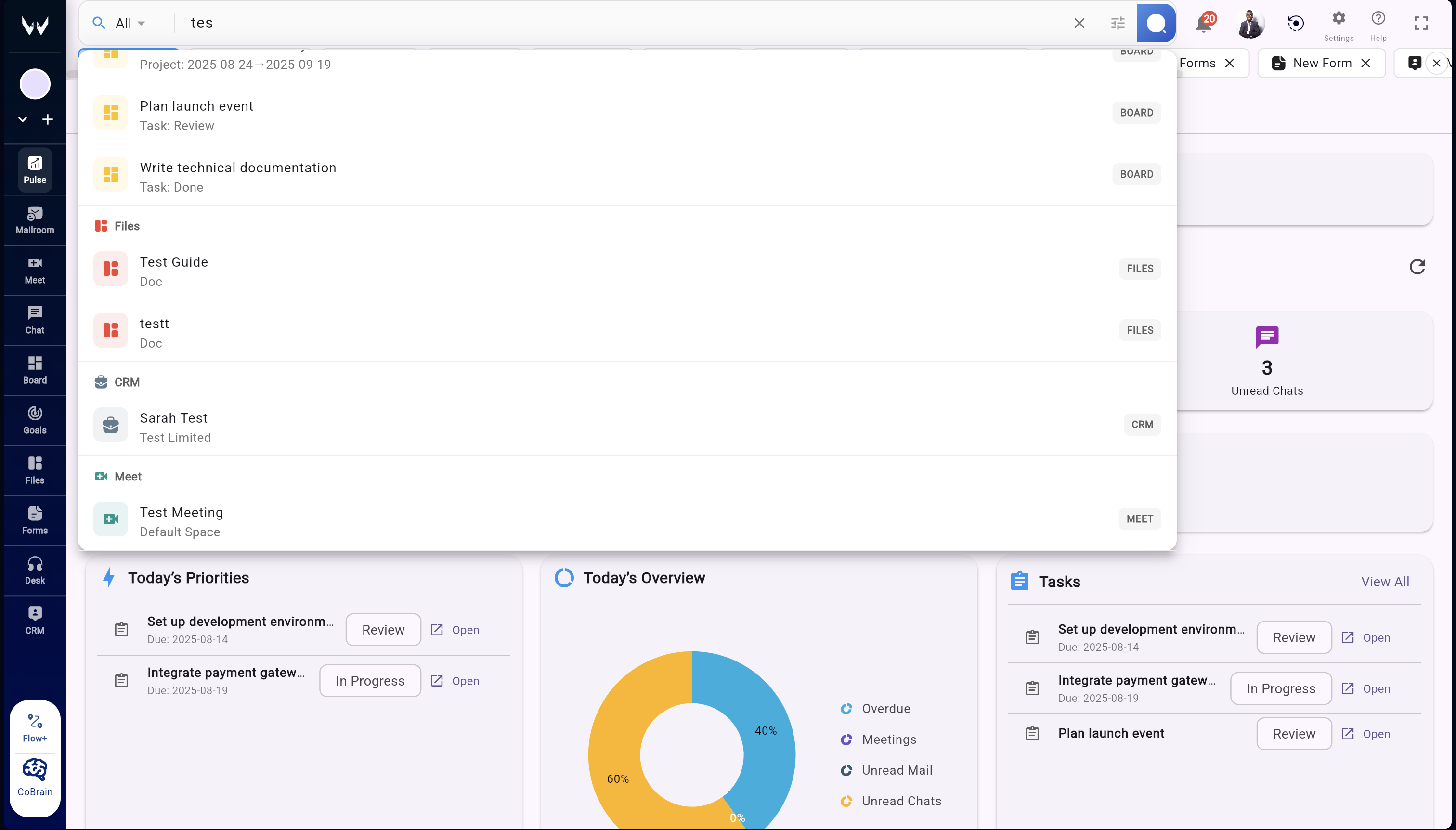1456x830 pixels.
Task: Click the search submit button
Action: [1155, 23]
